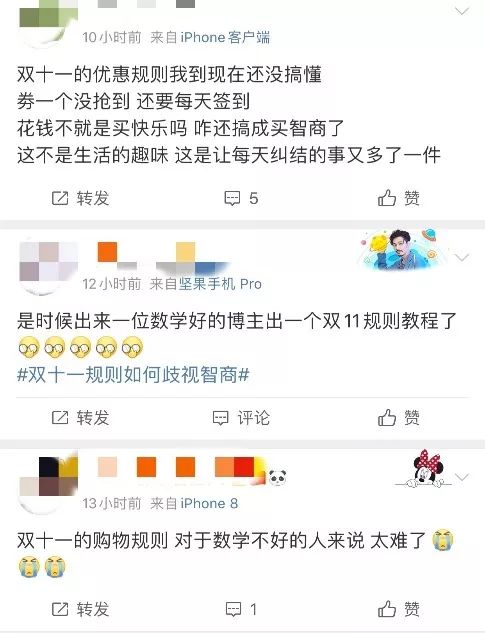Expand chevron beside man sticker badge

pyautogui.click(x=462, y=257)
